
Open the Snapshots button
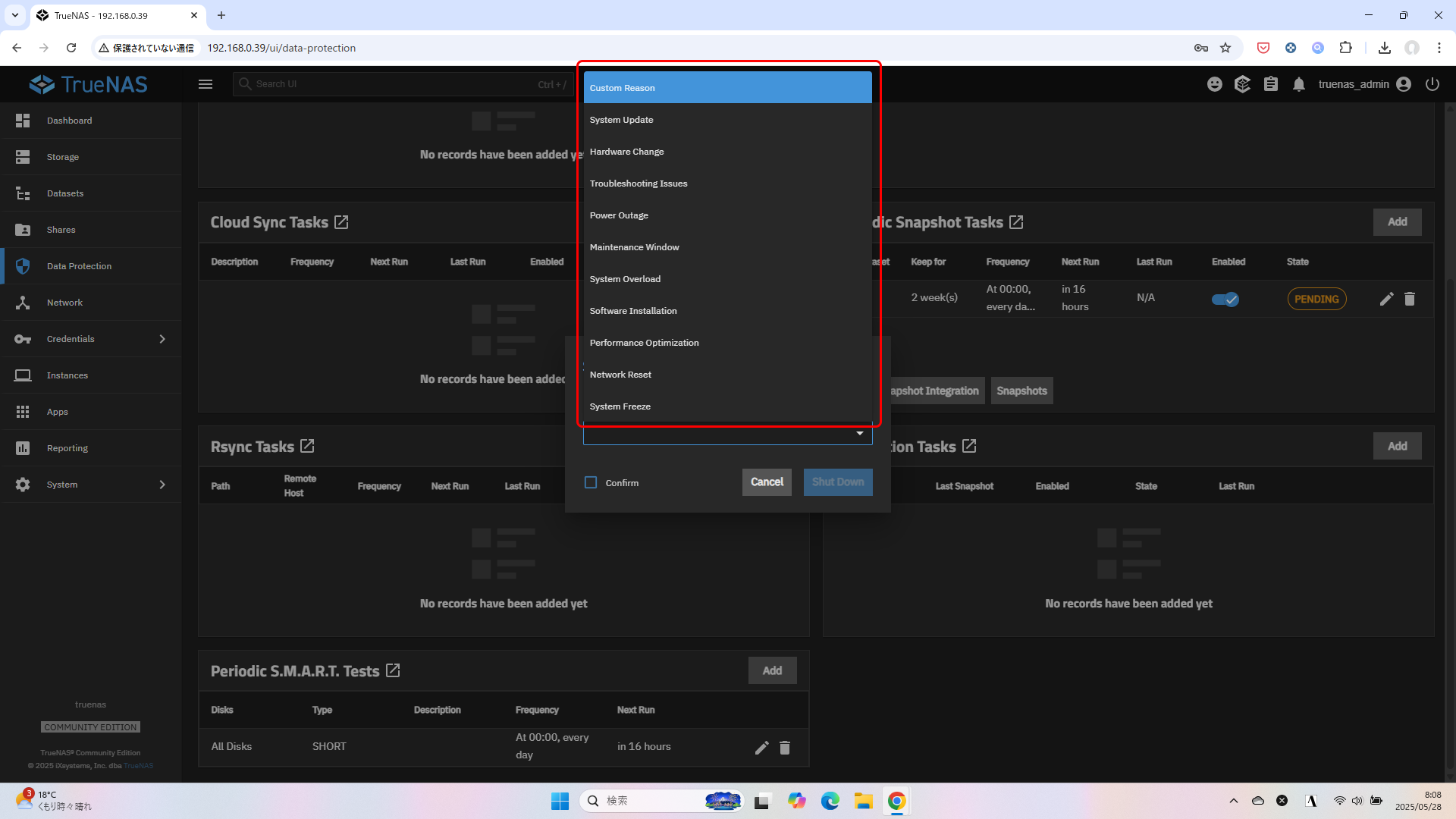pyautogui.click(x=1021, y=391)
